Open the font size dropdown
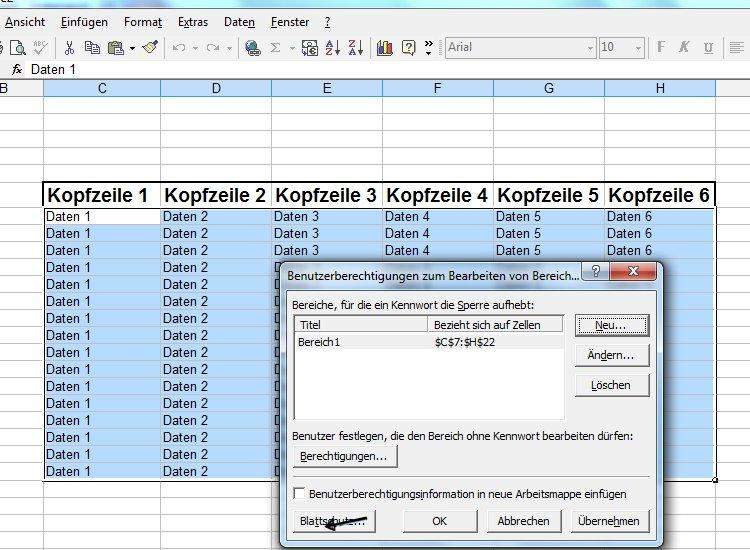The height and width of the screenshot is (550, 750). tap(636, 47)
